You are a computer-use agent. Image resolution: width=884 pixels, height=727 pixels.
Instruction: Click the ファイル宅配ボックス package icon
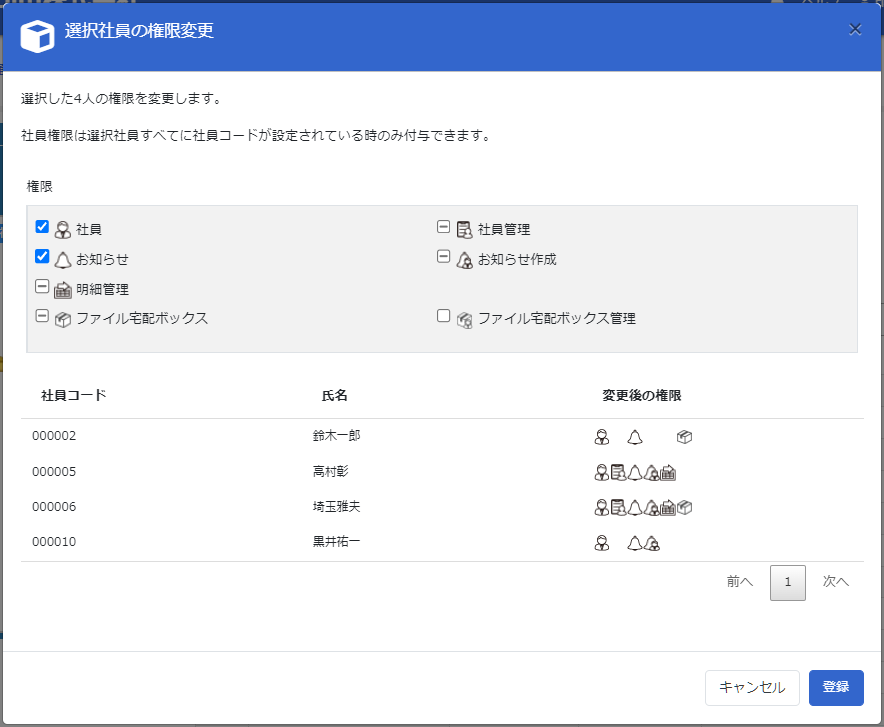point(63,320)
